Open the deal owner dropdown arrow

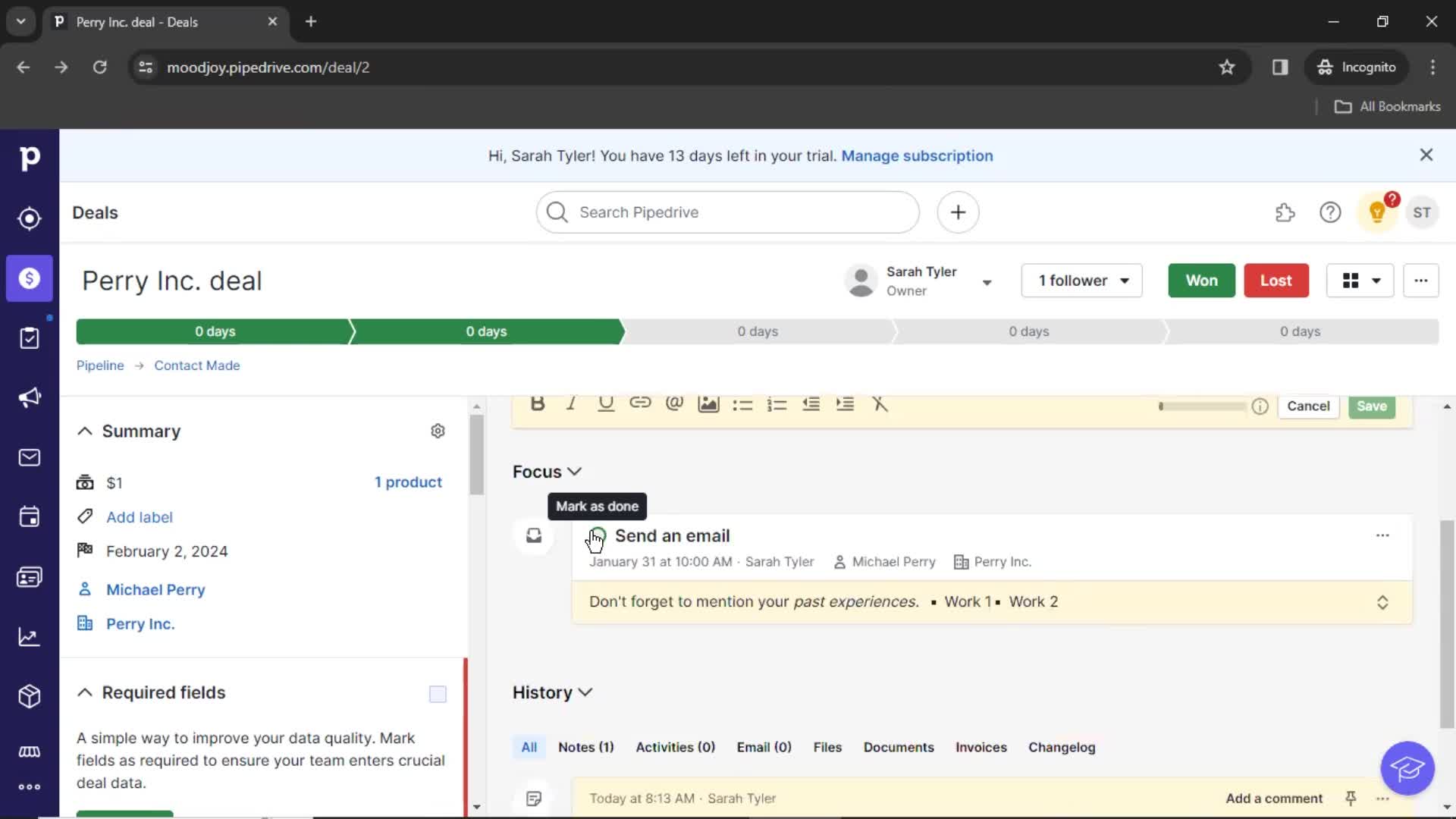987,282
